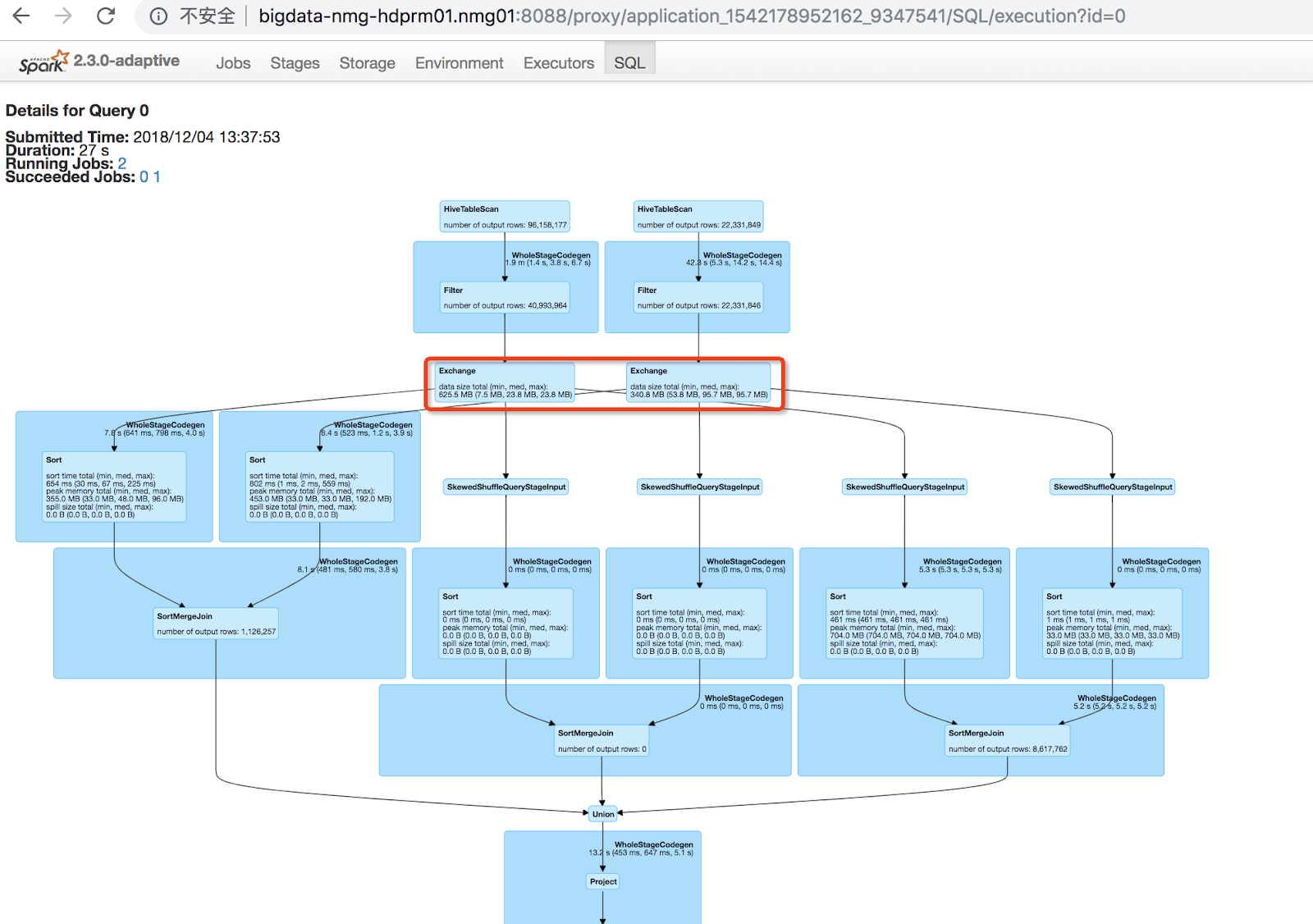Select the SQL tab

pos(629,63)
